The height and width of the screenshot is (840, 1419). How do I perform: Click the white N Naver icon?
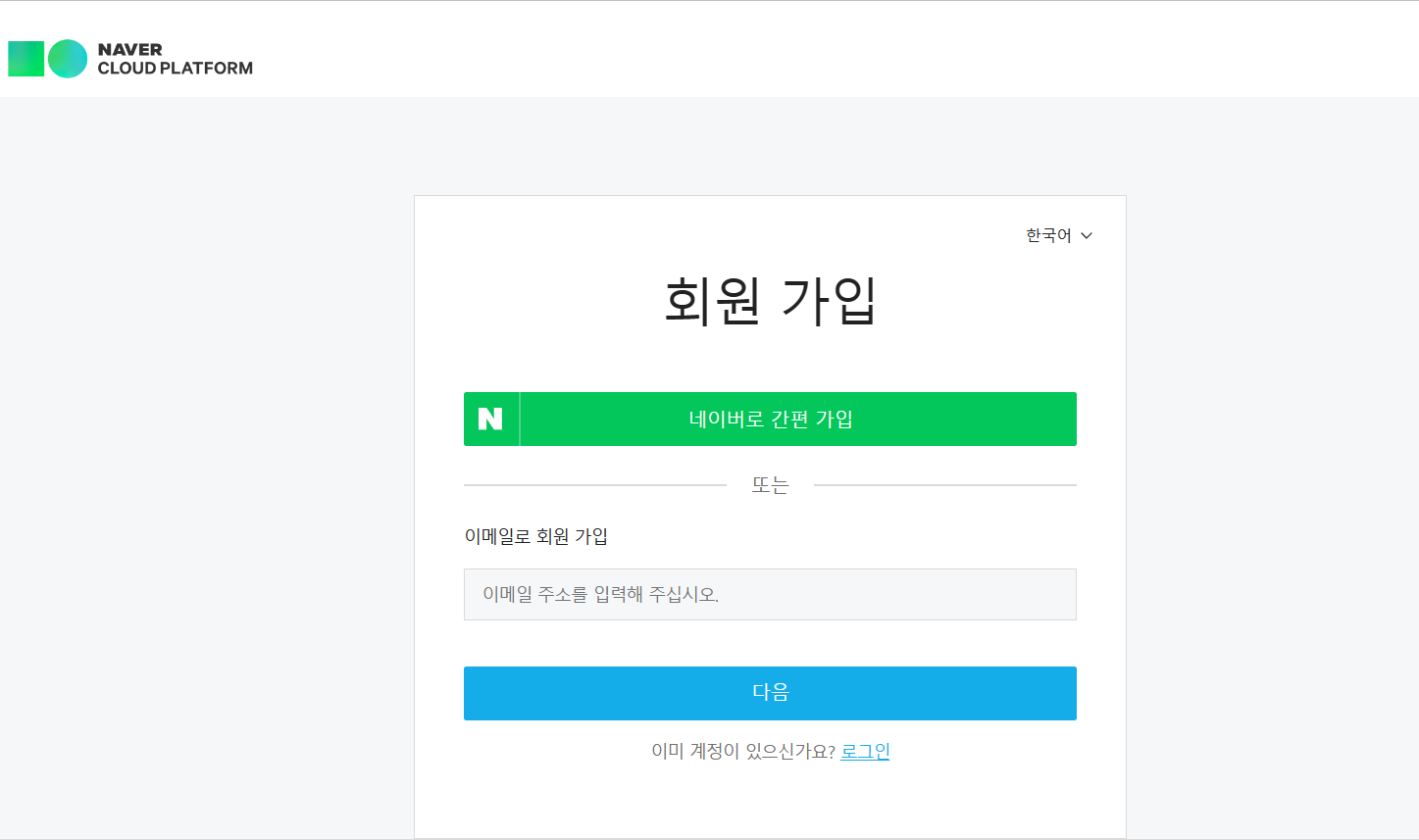(490, 419)
